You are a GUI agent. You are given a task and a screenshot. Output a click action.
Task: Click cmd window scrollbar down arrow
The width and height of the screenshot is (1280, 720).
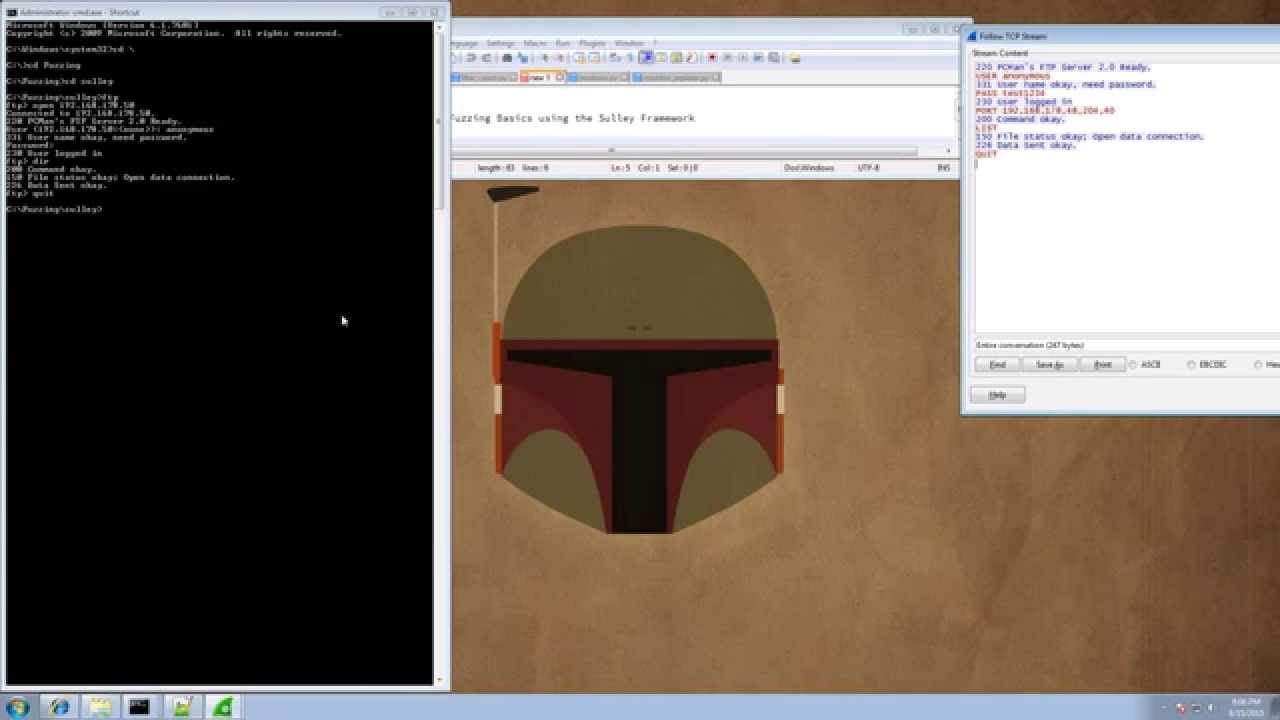point(439,680)
